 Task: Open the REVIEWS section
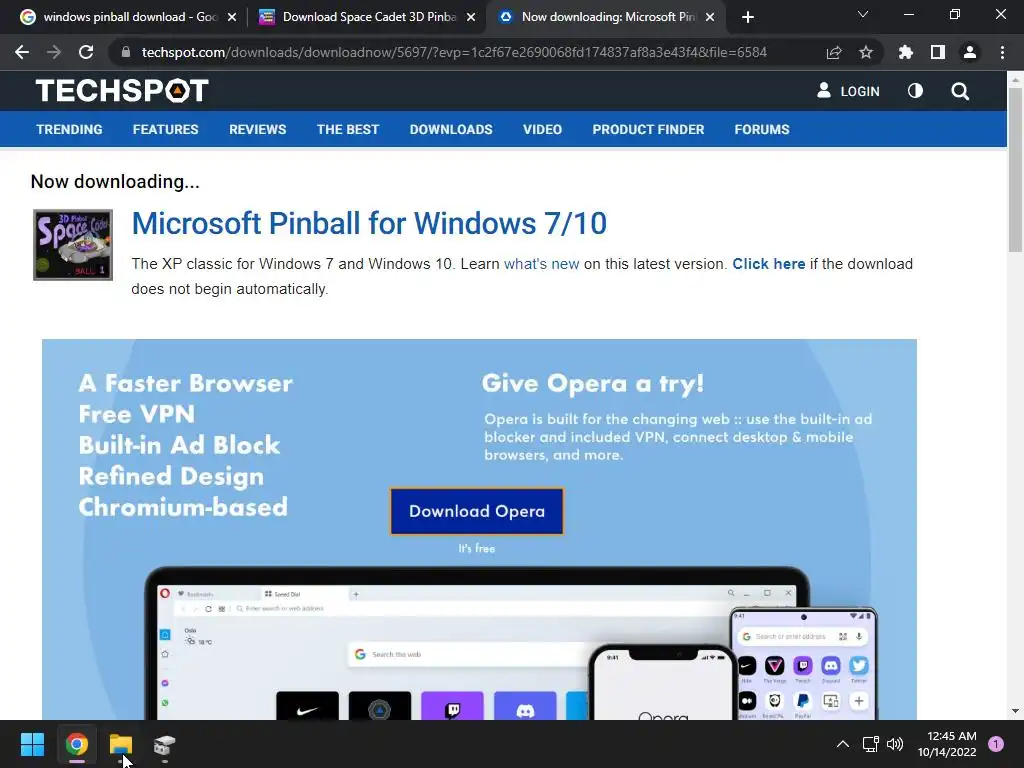[x=257, y=129]
